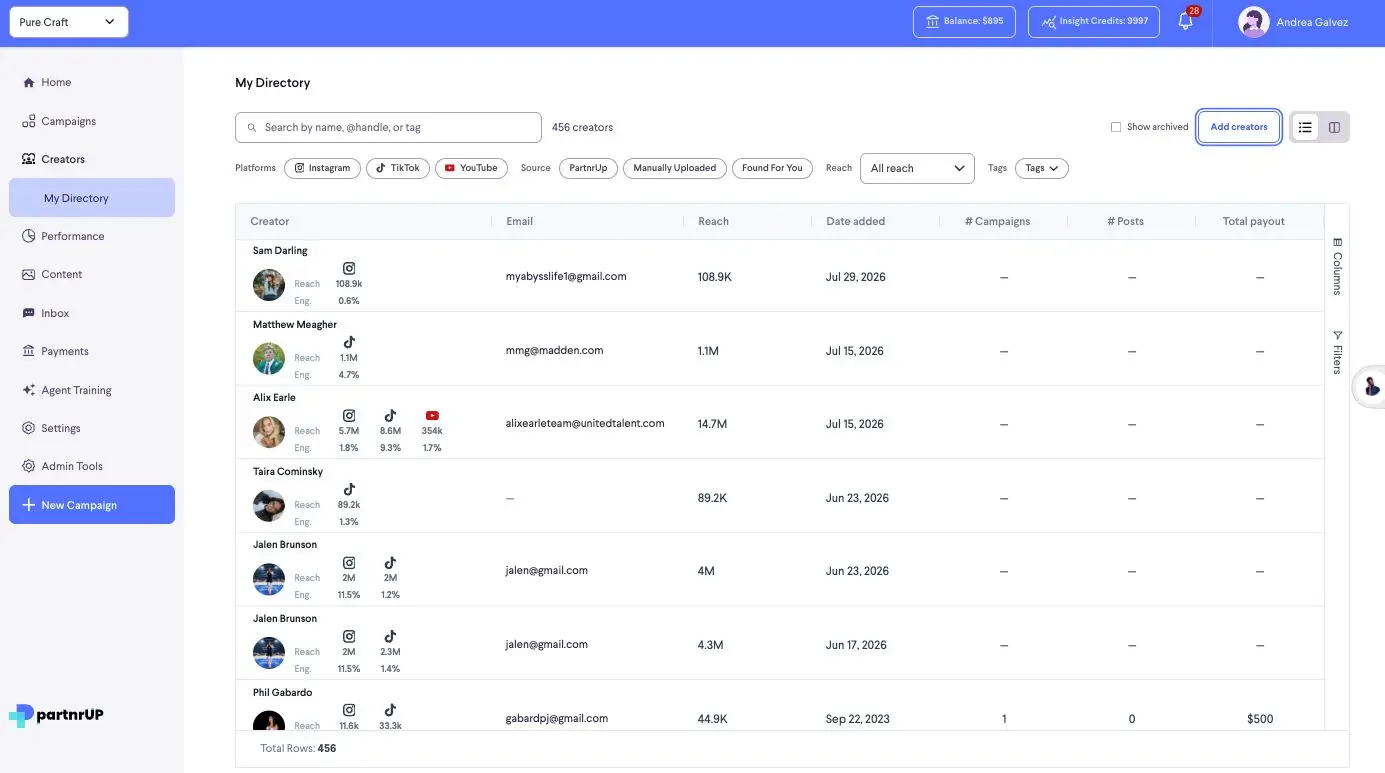This screenshot has height=773, width=1385.
Task: Click the $500 payout cell
Action: coord(1260,719)
